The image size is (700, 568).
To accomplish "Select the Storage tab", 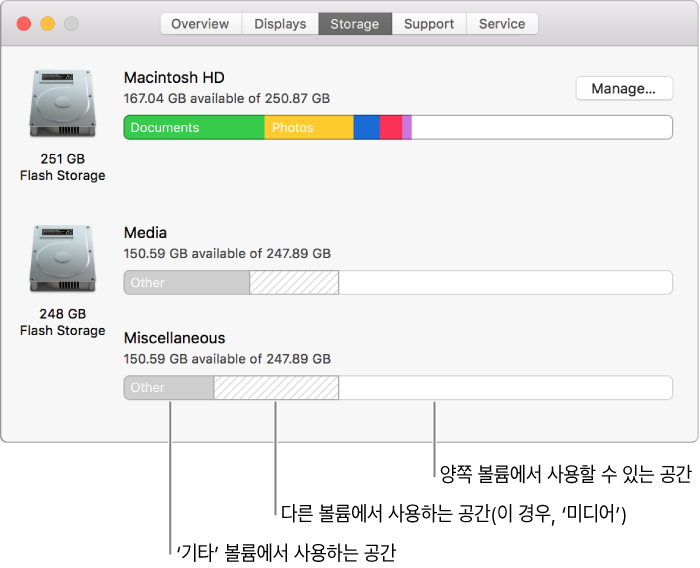I will click(x=355, y=24).
